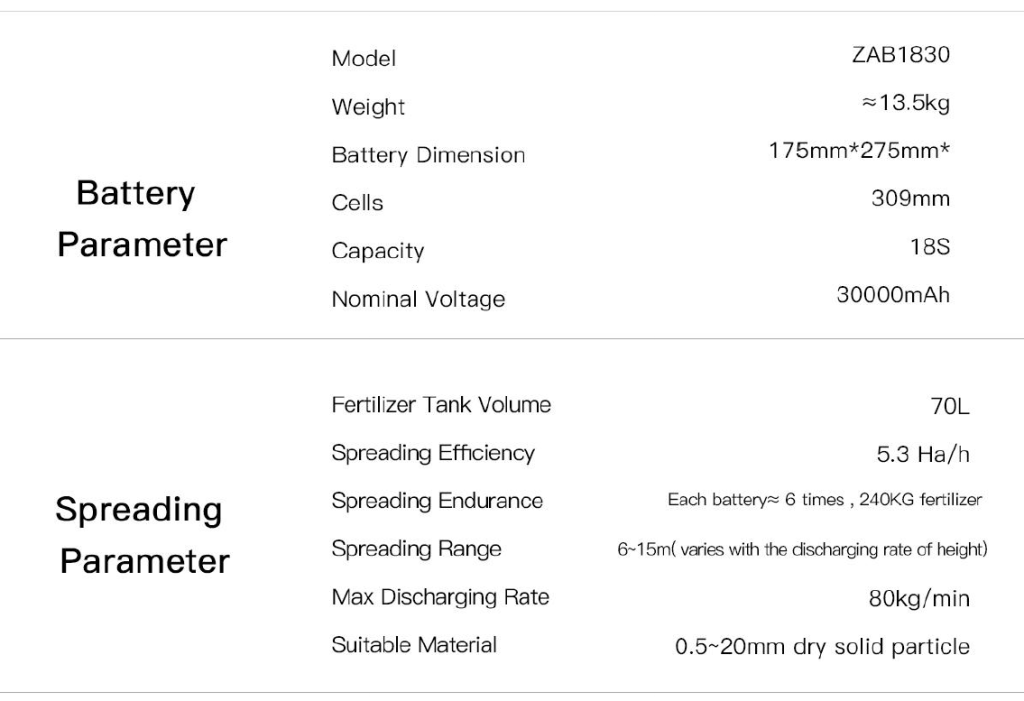
Task: Click the Spreading Parameter section heading
Action: coord(141,534)
